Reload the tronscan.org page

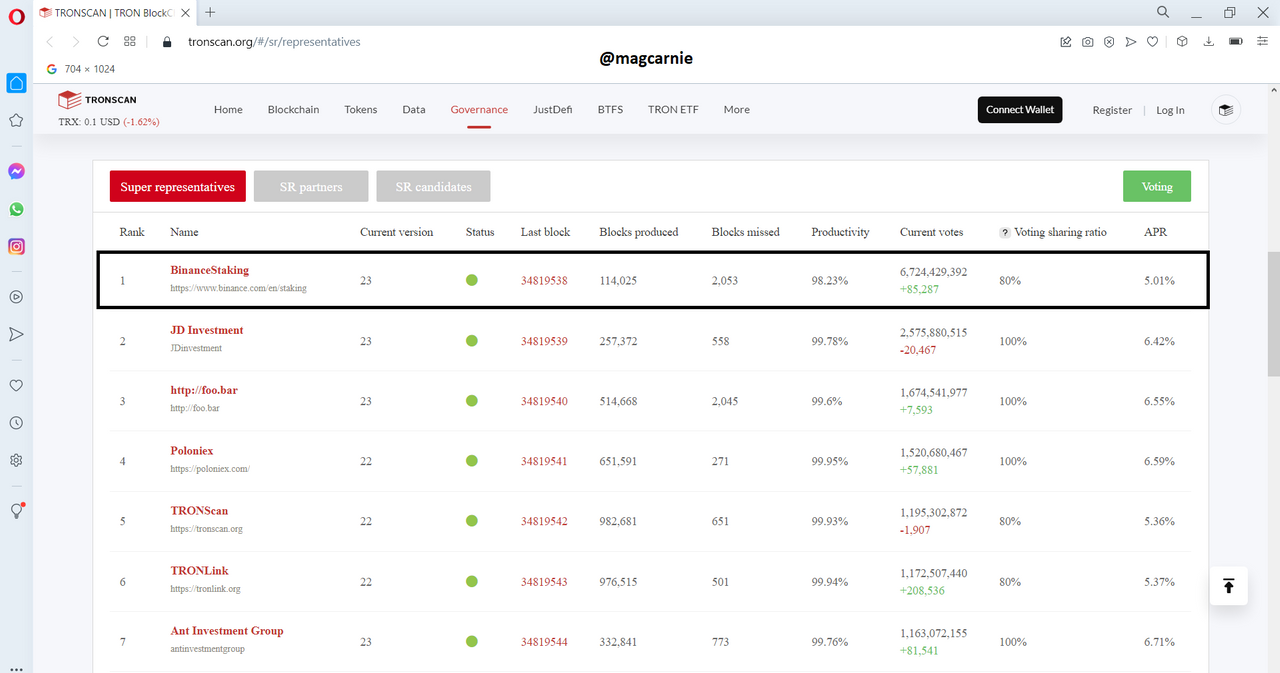coord(103,42)
